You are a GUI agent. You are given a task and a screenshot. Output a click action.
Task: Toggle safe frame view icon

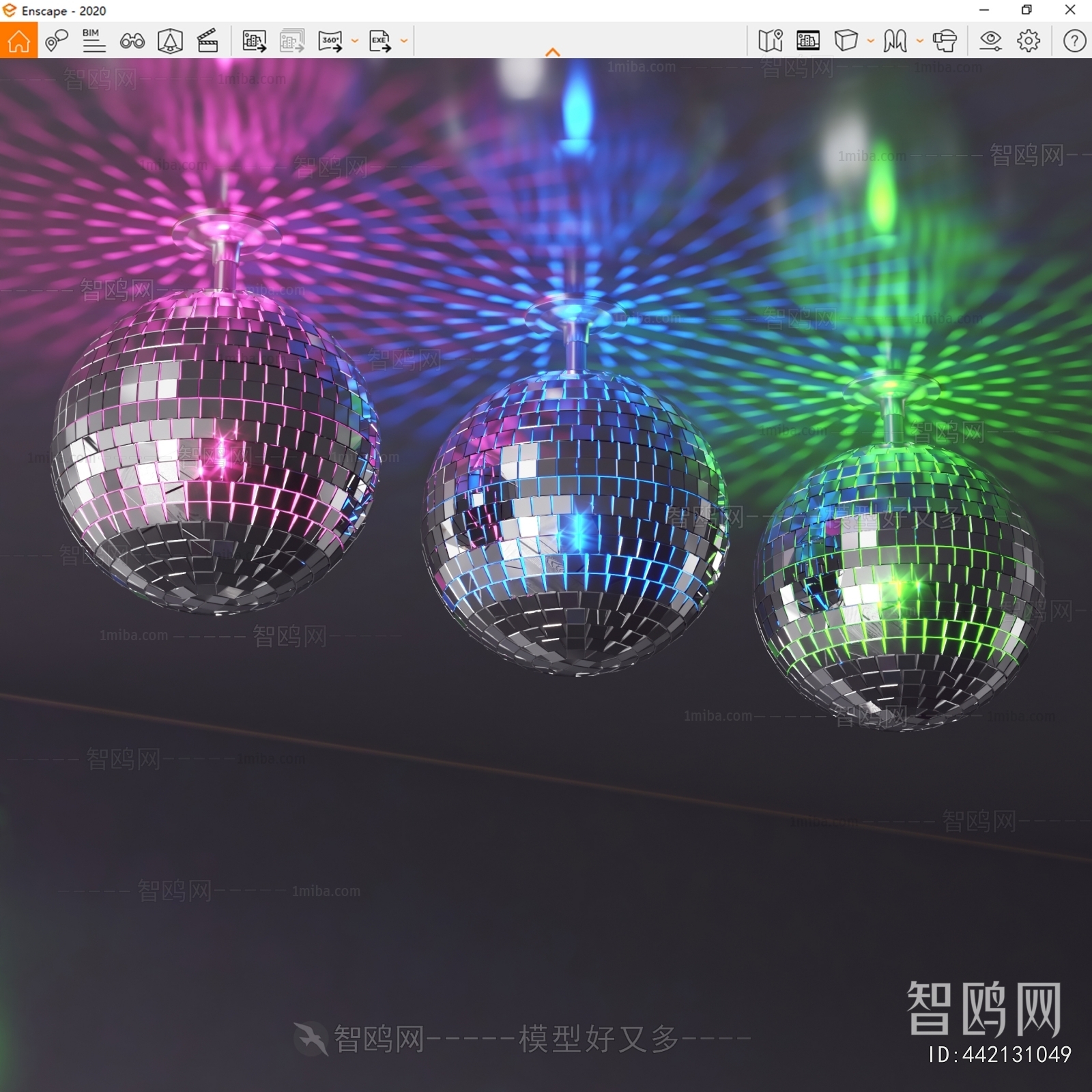click(808, 41)
